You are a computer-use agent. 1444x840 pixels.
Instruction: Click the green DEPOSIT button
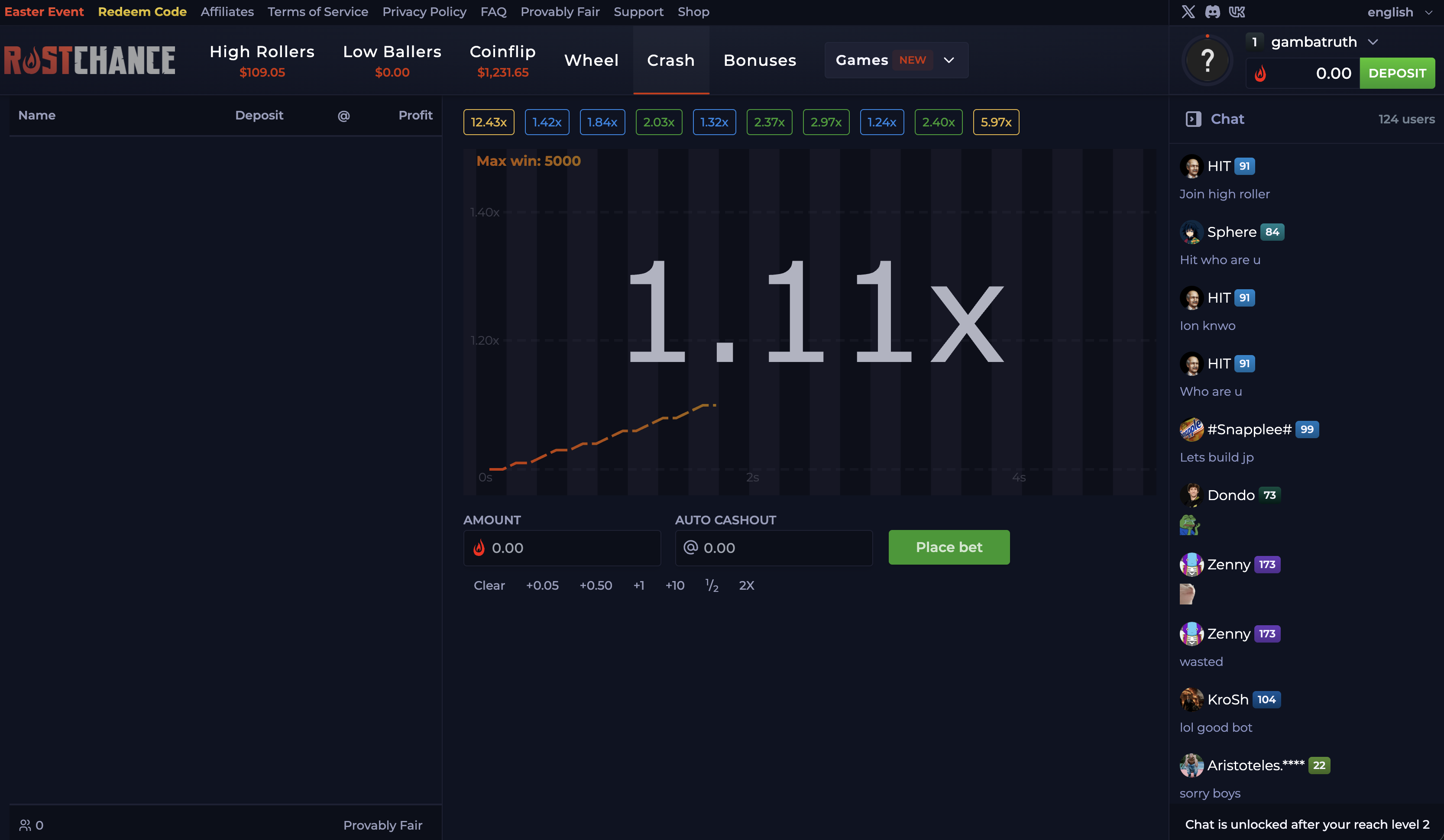click(1397, 73)
